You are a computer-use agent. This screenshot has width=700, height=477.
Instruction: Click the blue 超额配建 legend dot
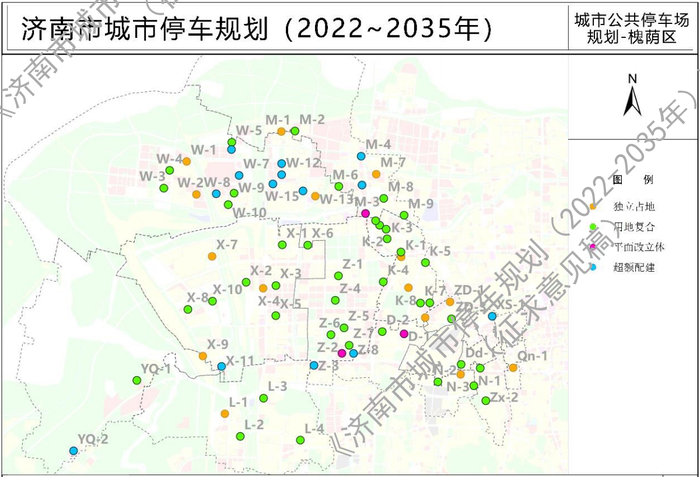[x=593, y=267]
